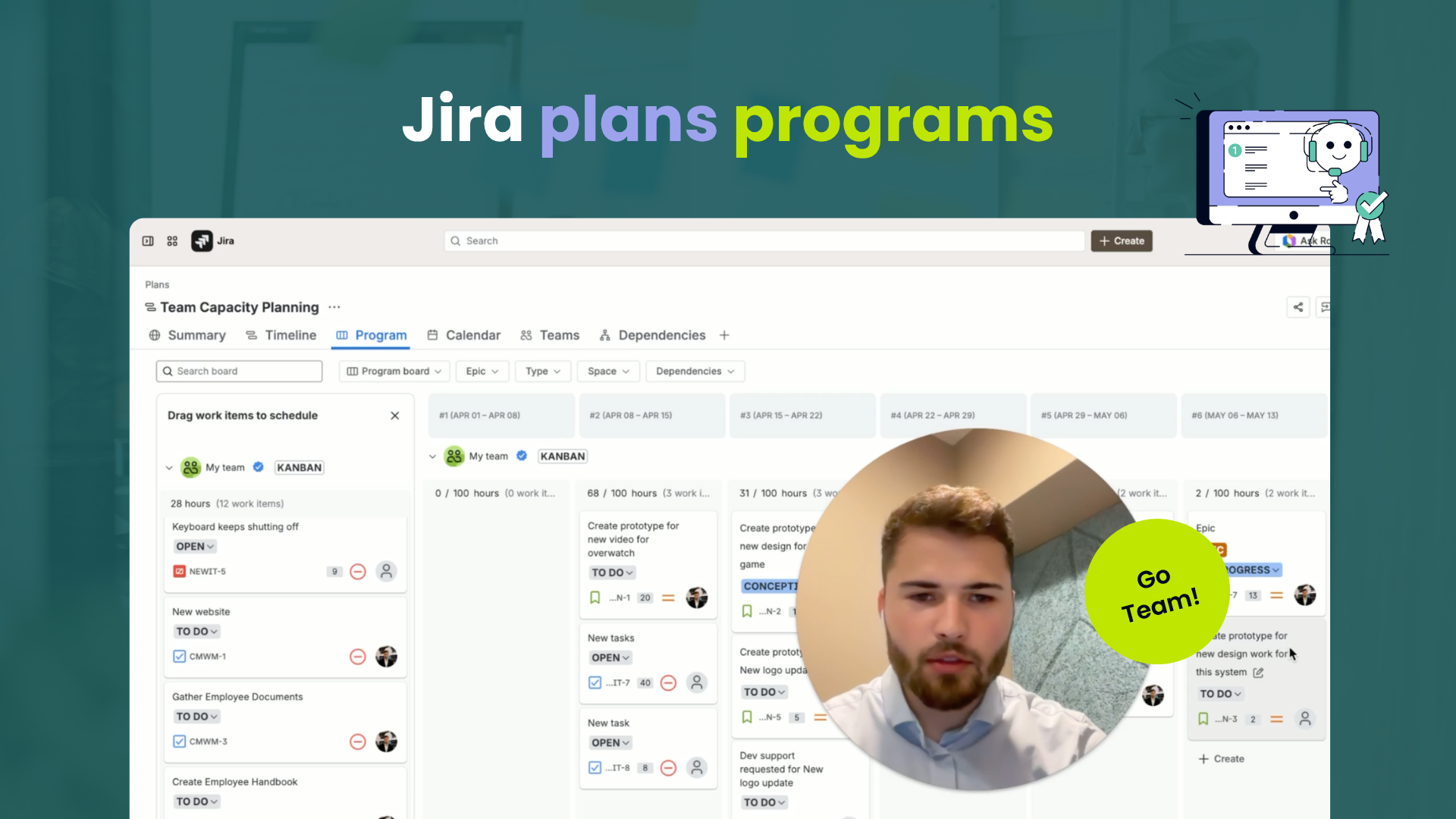Click medium priority icon on N-1 card
The image size is (1456, 819).
[x=668, y=598]
